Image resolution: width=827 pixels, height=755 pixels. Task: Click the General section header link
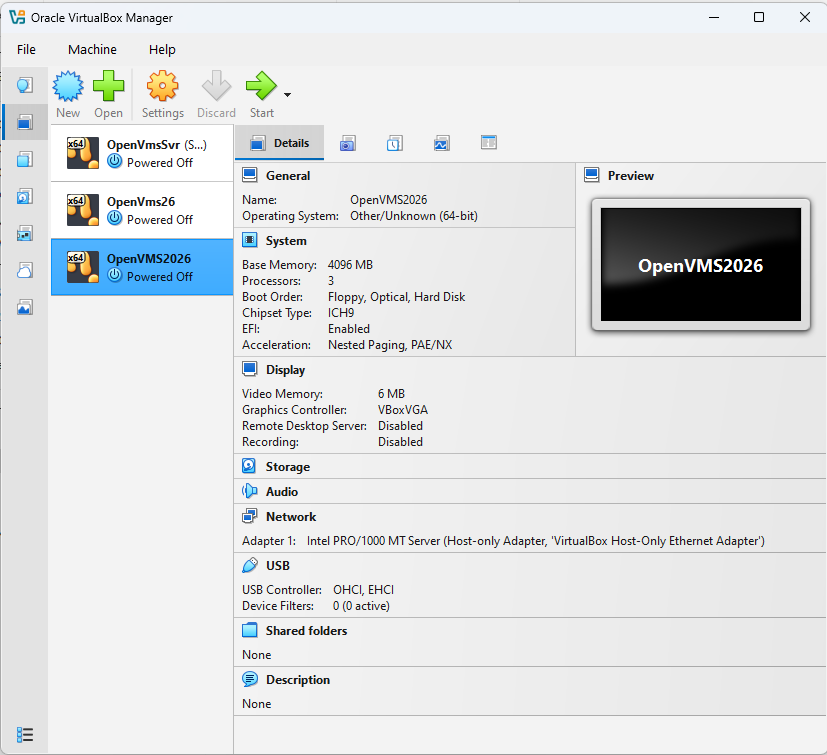click(x=287, y=176)
